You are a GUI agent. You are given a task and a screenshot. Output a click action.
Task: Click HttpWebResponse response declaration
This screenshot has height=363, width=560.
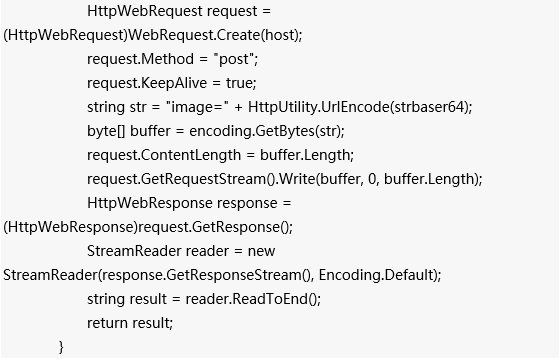point(189,203)
